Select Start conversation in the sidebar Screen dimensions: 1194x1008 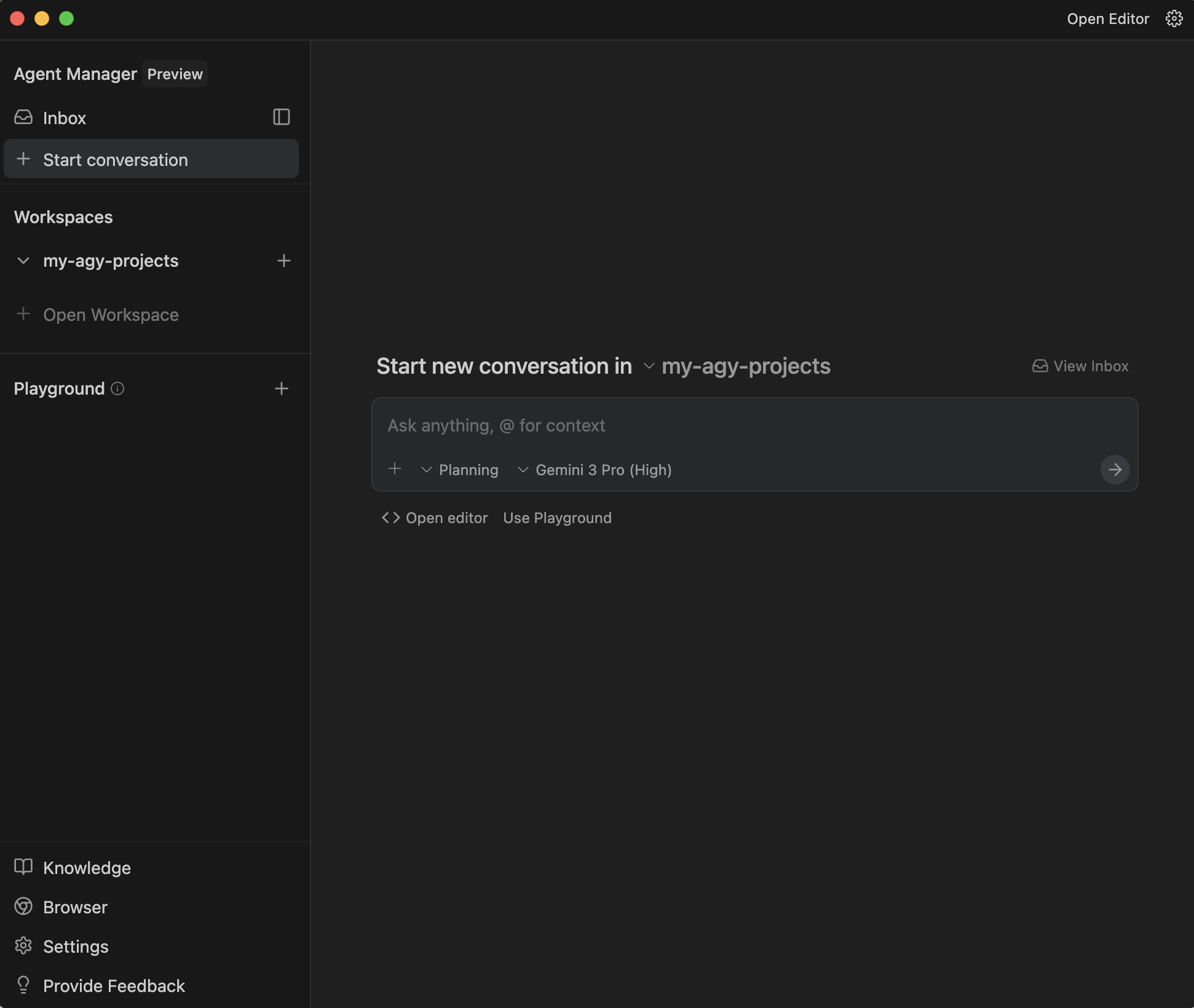(115, 159)
